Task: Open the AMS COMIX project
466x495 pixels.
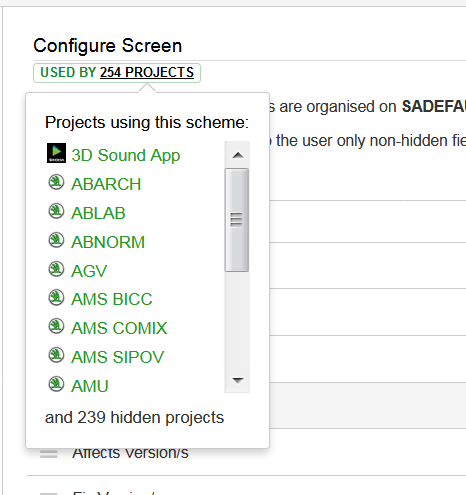Action: point(119,328)
